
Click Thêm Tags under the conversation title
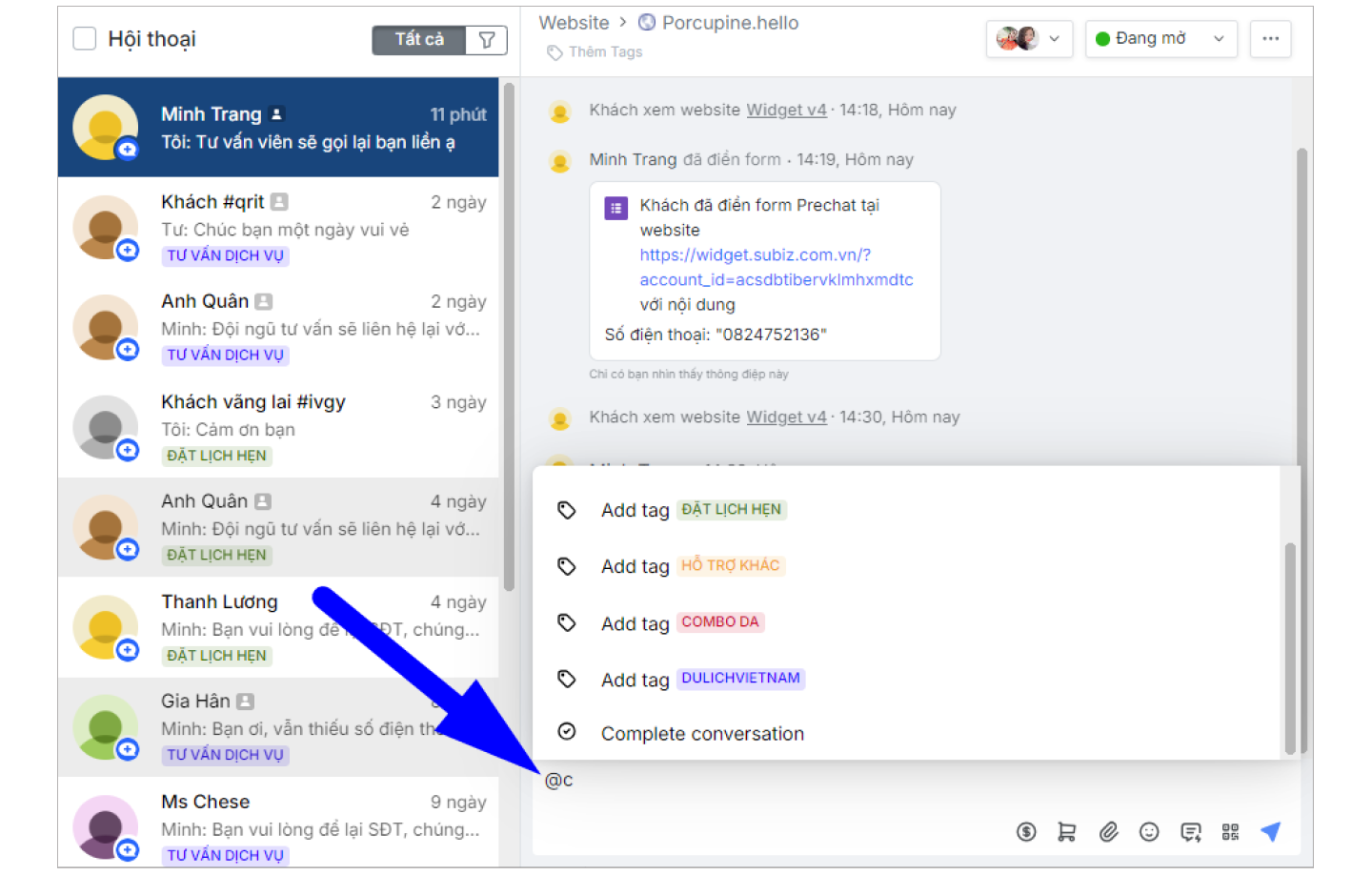[x=604, y=52]
